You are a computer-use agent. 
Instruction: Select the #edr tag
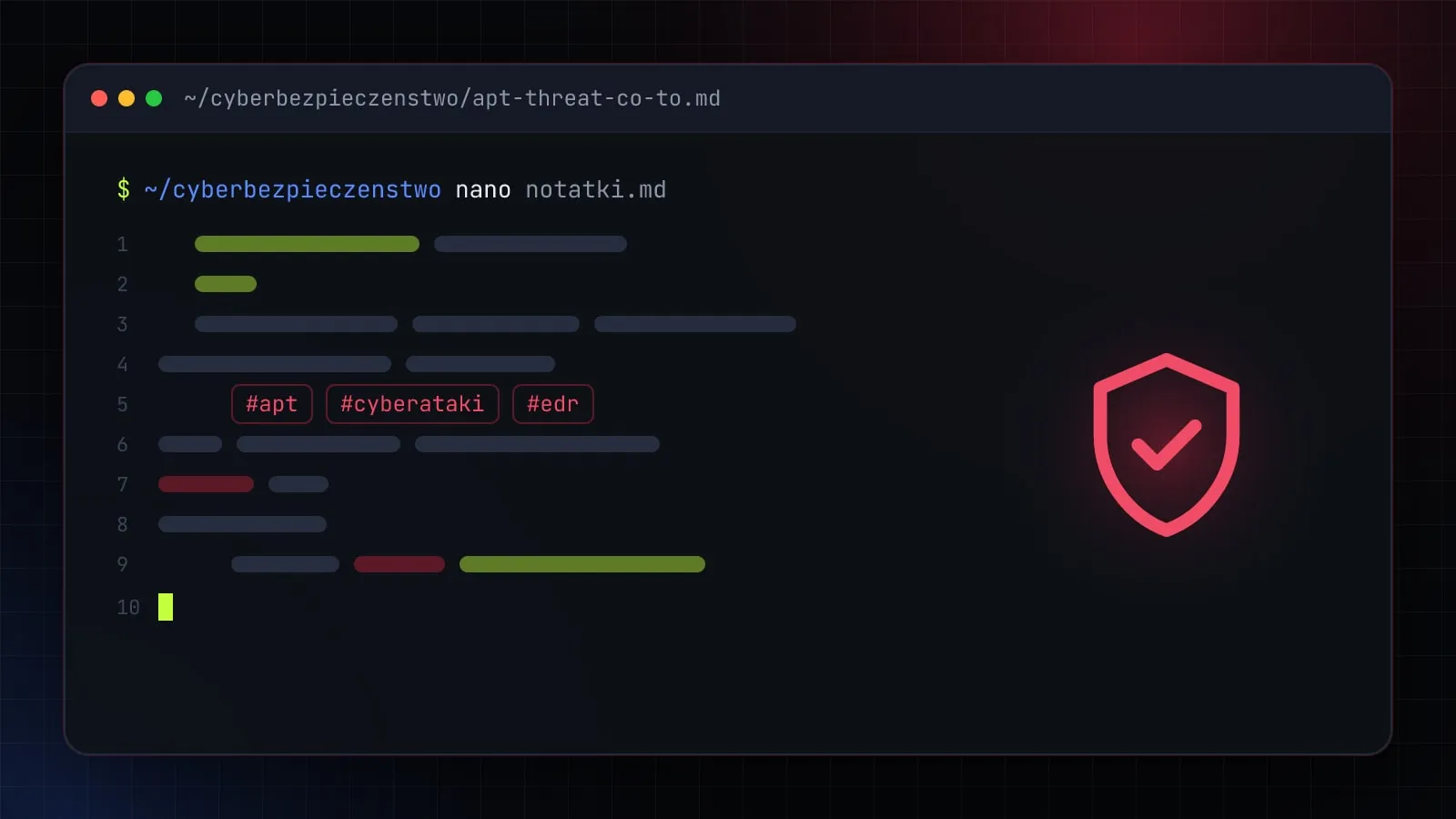pyautogui.click(x=553, y=404)
